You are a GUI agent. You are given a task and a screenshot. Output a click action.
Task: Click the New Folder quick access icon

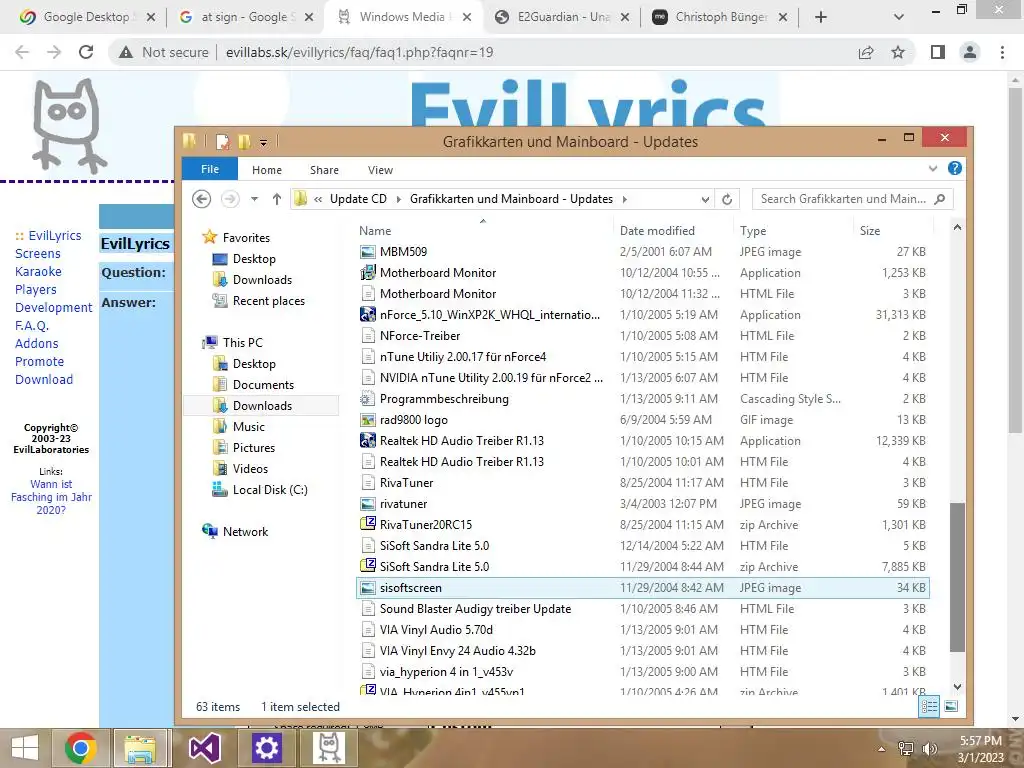[244, 141]
